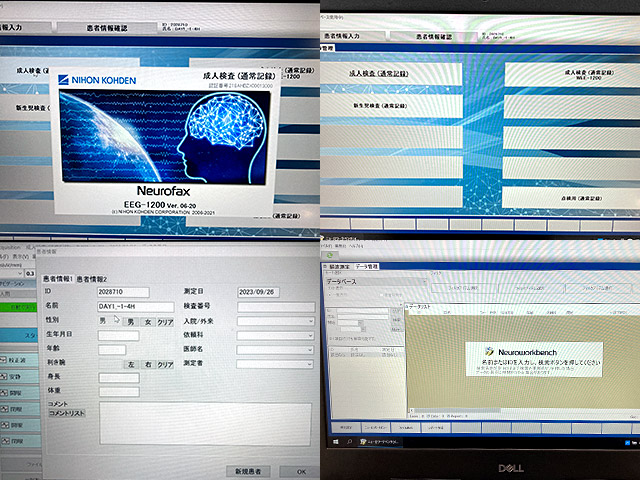This screenshot has height=480, width=640.
Task: Click the 管理 tab in the top-right photo
Action: (328, 48)
